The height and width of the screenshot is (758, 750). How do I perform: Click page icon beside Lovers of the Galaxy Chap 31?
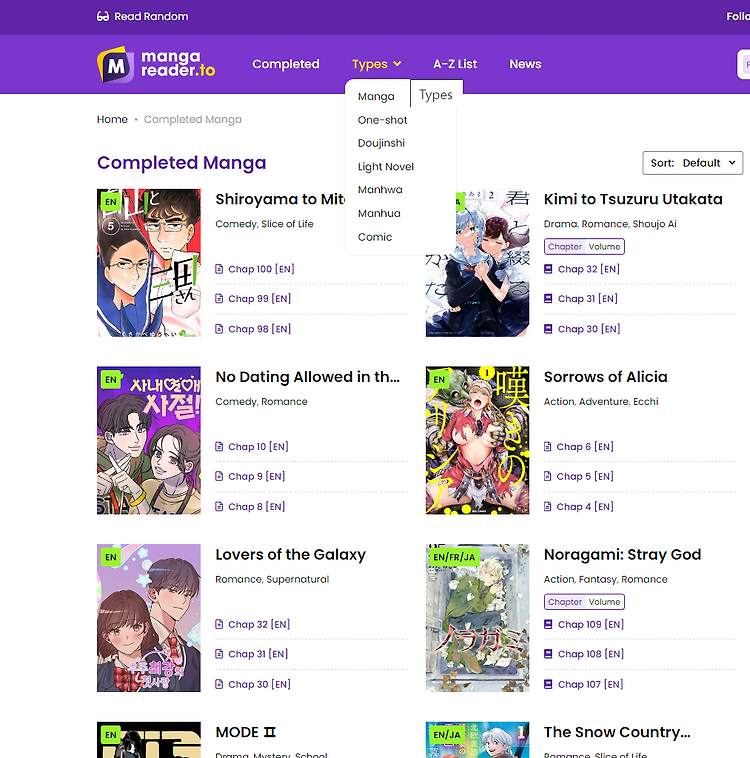(219, 654)
